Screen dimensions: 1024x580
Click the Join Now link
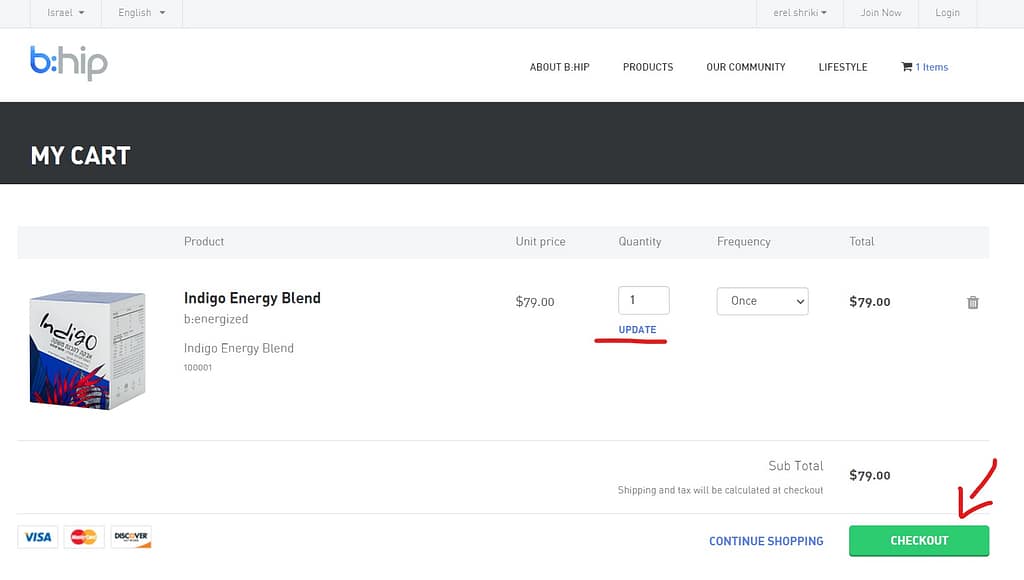[x=881, y=13]
